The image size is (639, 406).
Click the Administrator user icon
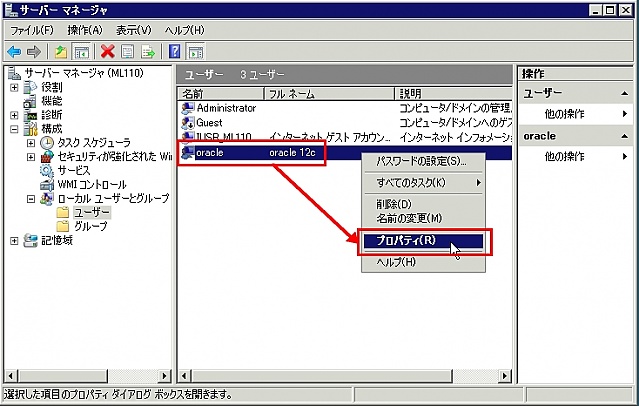tap(188, 108)
